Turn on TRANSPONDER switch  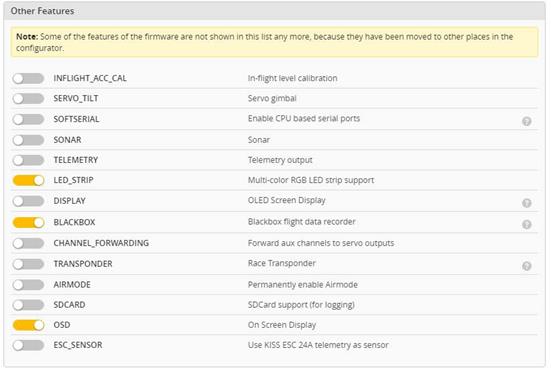pyautogui.click(x=28, y=264)
